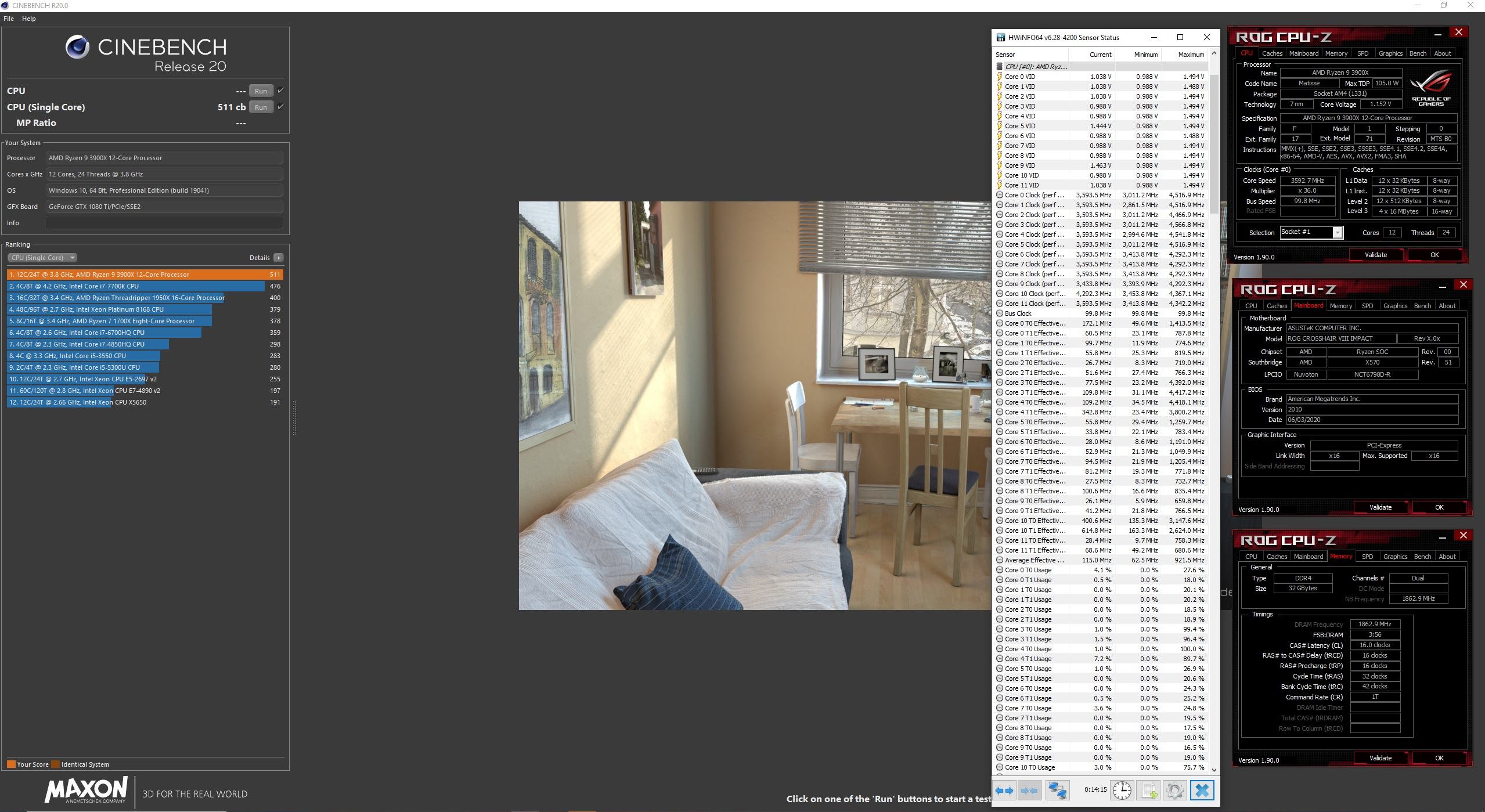Click the Sensor column header in HWiNFO
This screenshot has width=1485, height=812.
pyautogui.click(x=1031, y=55)
